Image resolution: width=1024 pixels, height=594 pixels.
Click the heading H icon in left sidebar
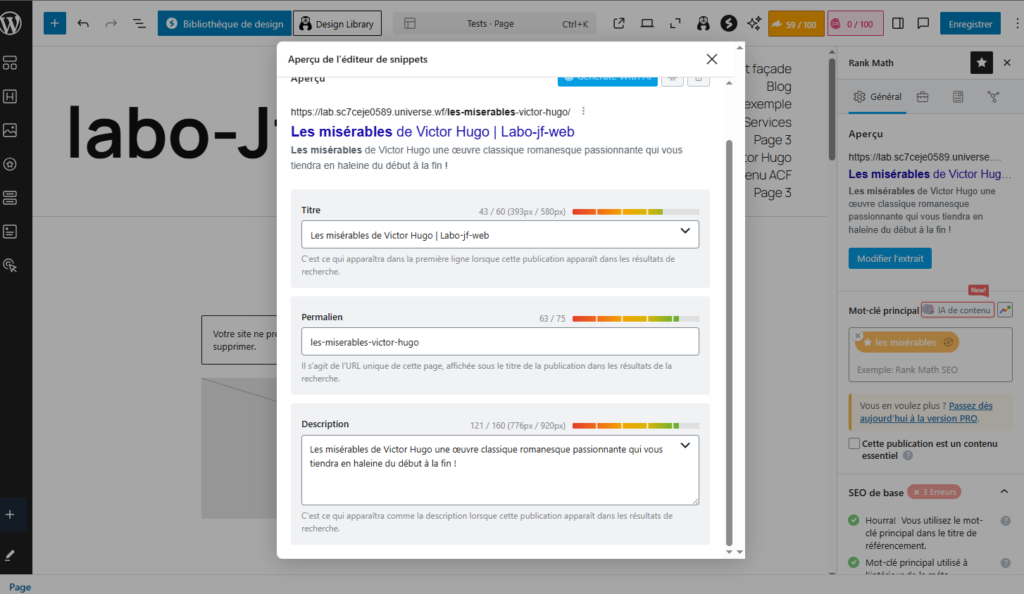(10, 97)
